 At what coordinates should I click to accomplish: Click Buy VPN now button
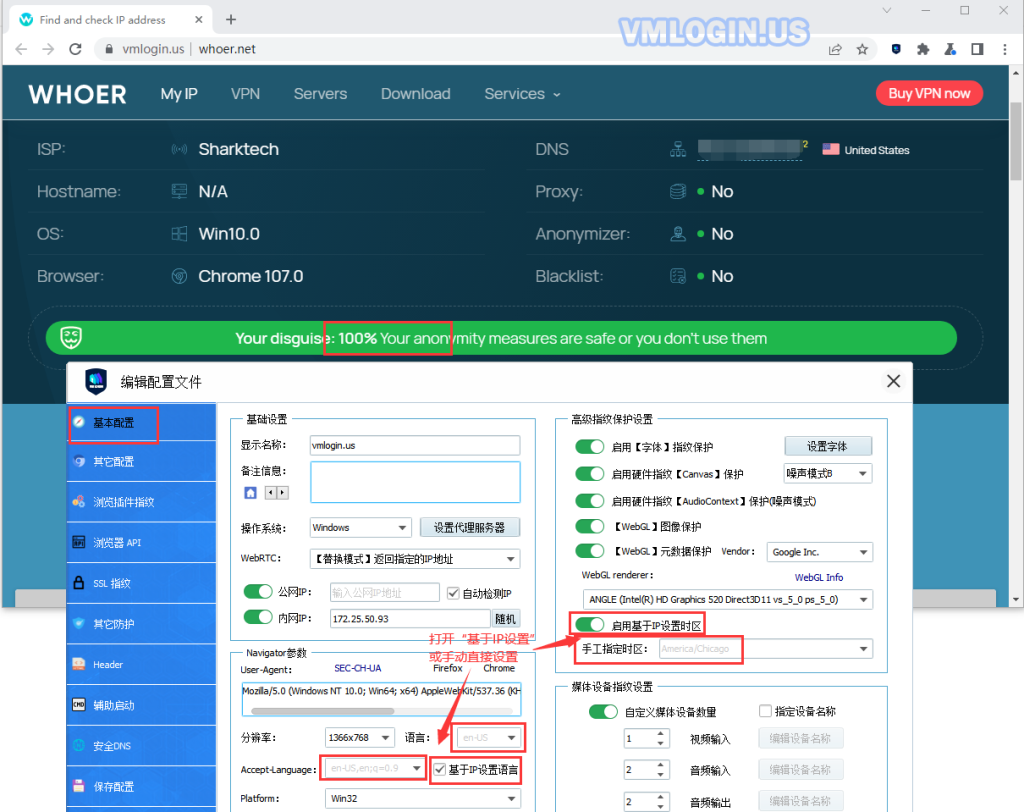coord(929,93)
